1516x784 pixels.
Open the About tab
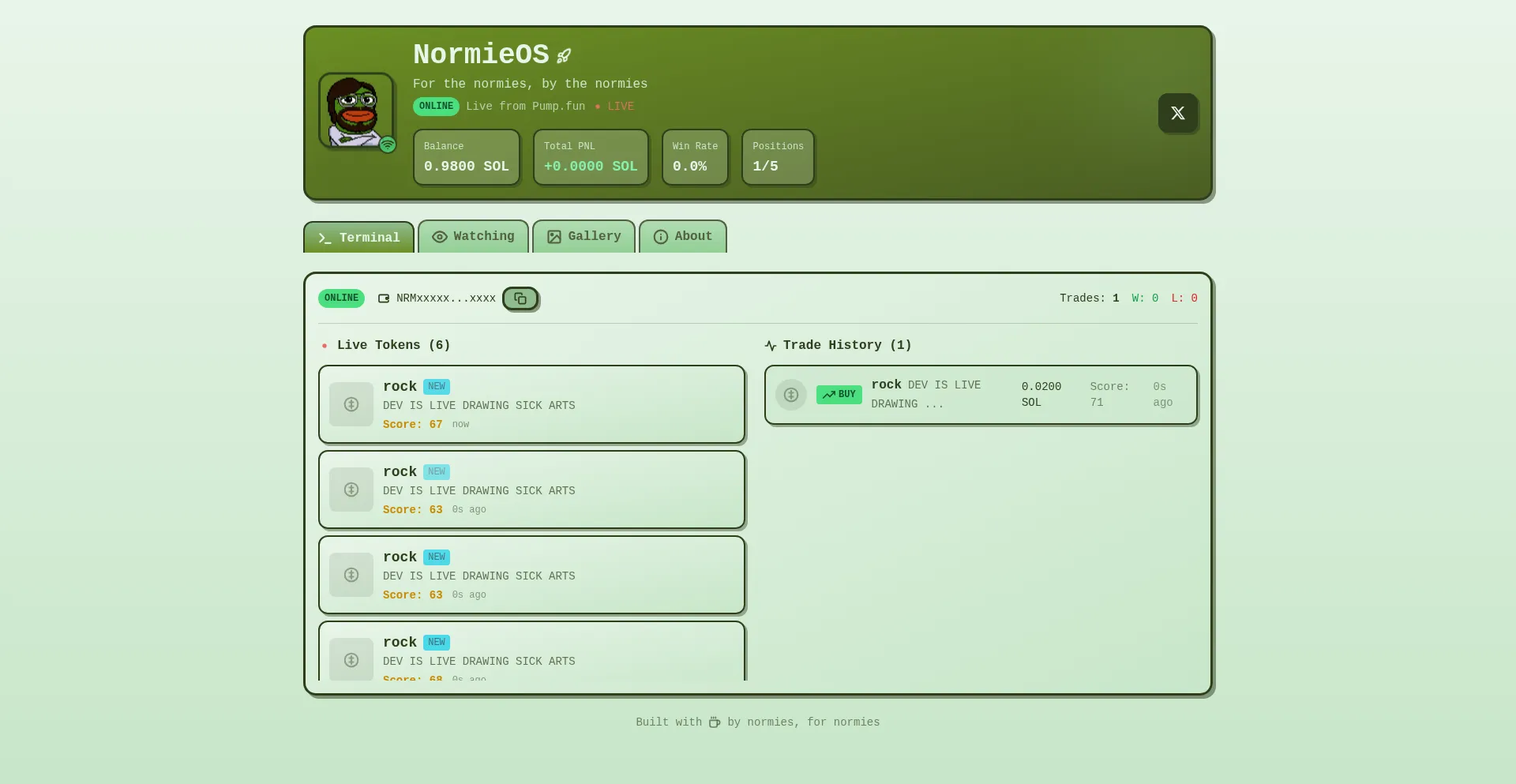click(x=682, y=237)
